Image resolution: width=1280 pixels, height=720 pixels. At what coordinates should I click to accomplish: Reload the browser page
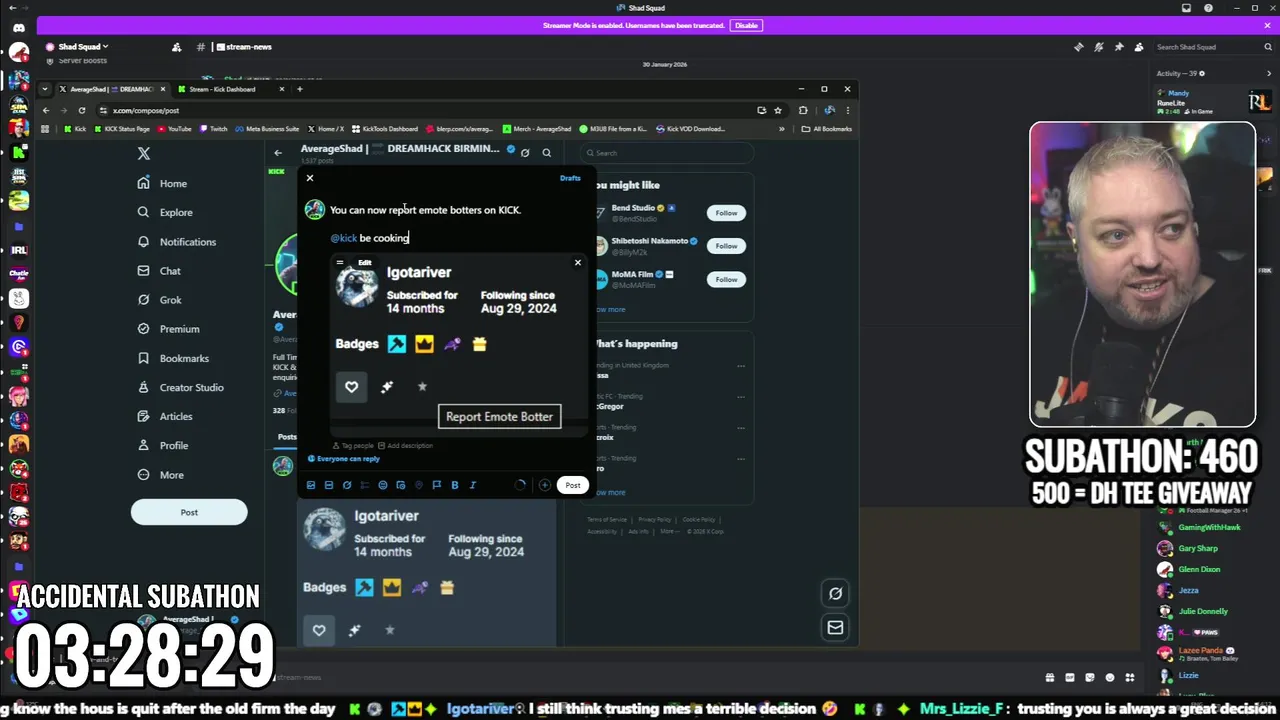82,110
